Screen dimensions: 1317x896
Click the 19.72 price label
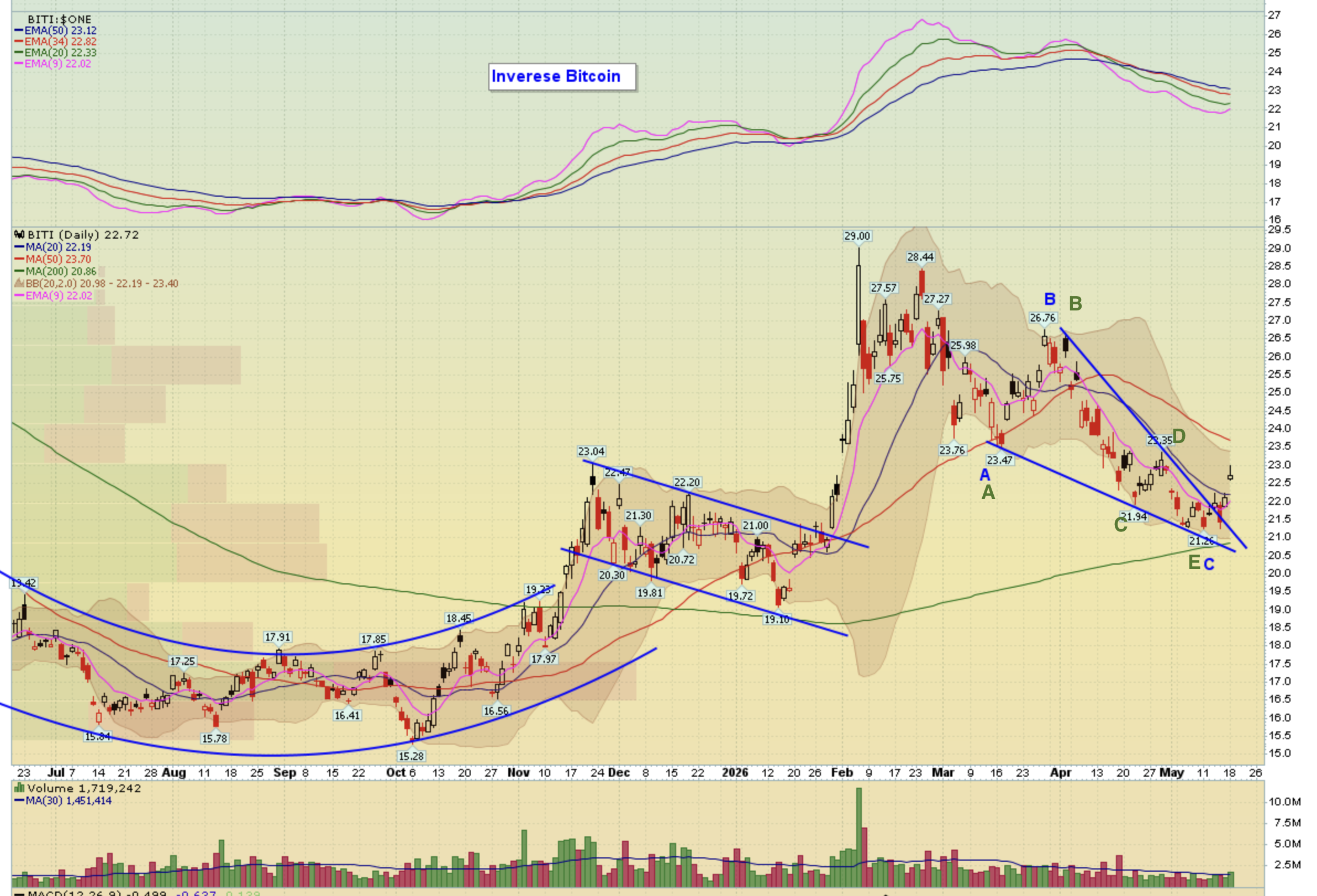pyautogui.click(x=741, y=595)
